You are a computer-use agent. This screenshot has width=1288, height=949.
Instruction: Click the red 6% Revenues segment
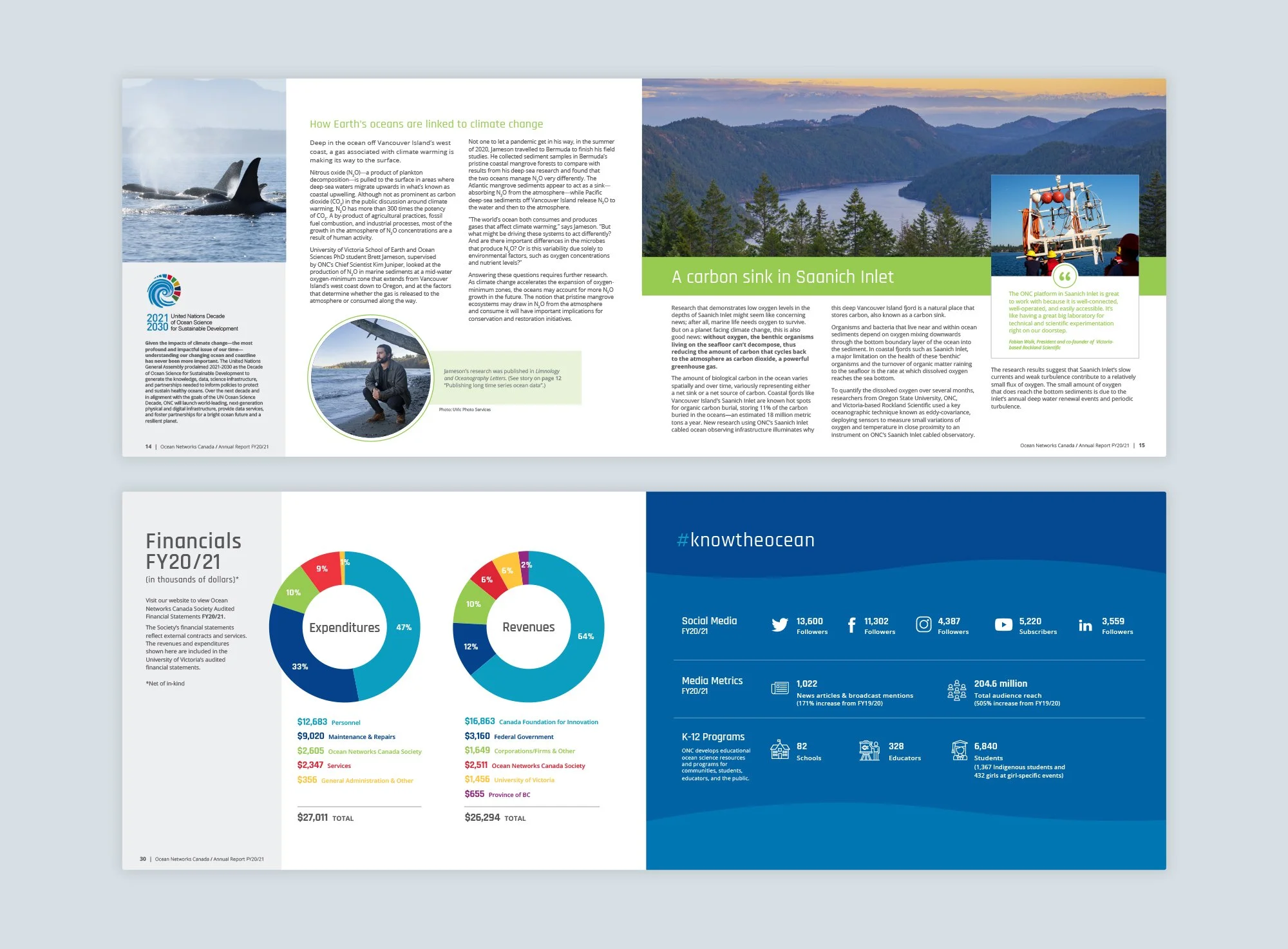coord(488,580)
